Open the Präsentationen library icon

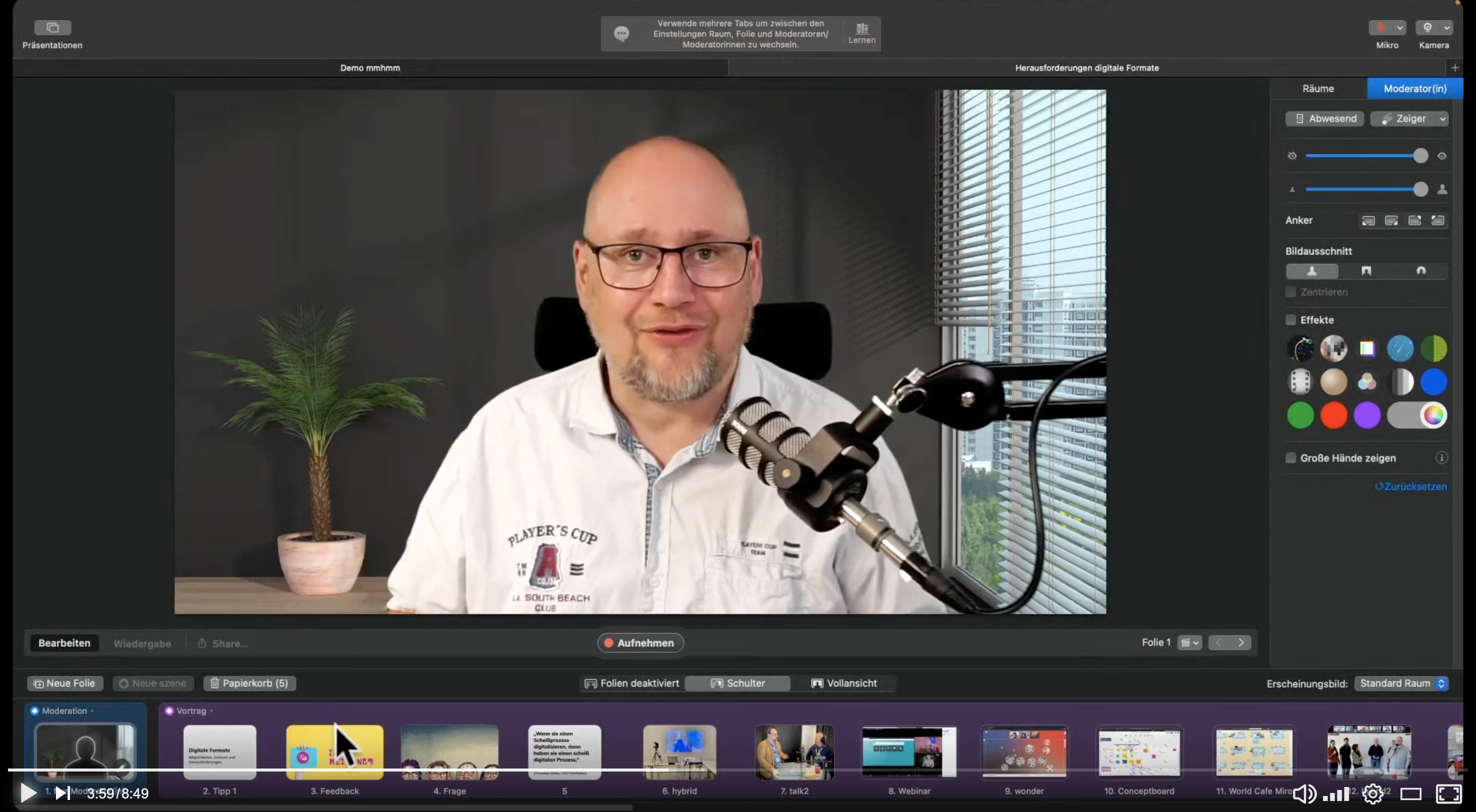click(x=52, y=27)
